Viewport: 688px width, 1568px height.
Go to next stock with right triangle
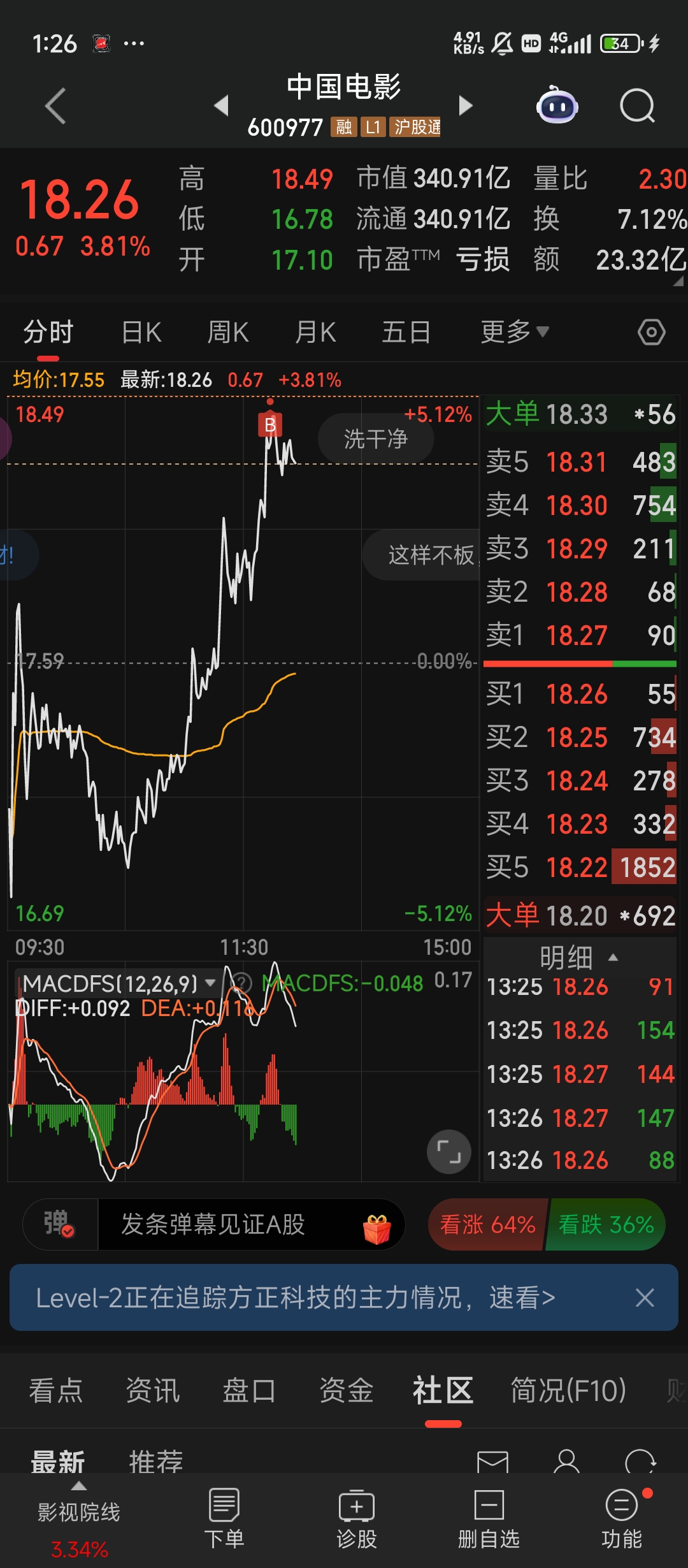tap(466, 105)
